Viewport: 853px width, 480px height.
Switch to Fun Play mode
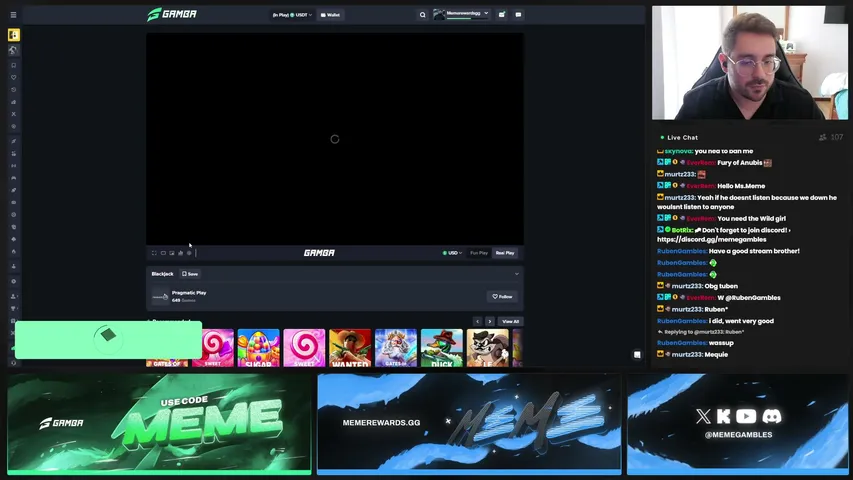click(x=479, y=253)
